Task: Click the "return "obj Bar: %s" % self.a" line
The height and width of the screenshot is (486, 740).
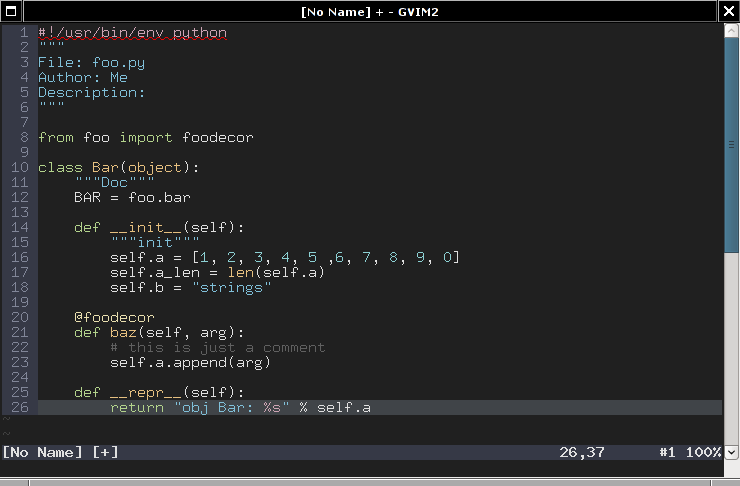Action: [241, 407]
